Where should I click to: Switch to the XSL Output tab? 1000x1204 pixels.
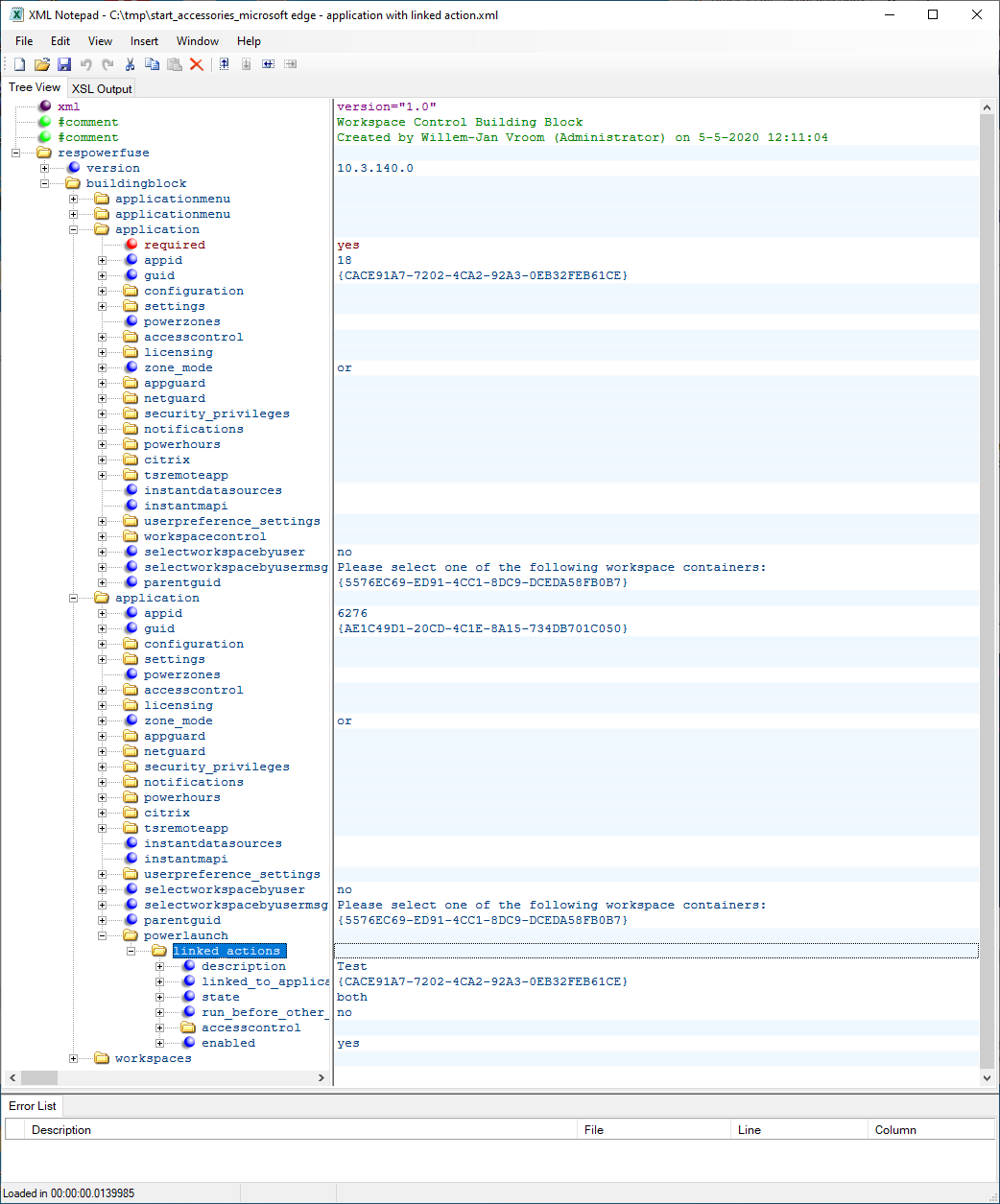(x=102, y=88)
